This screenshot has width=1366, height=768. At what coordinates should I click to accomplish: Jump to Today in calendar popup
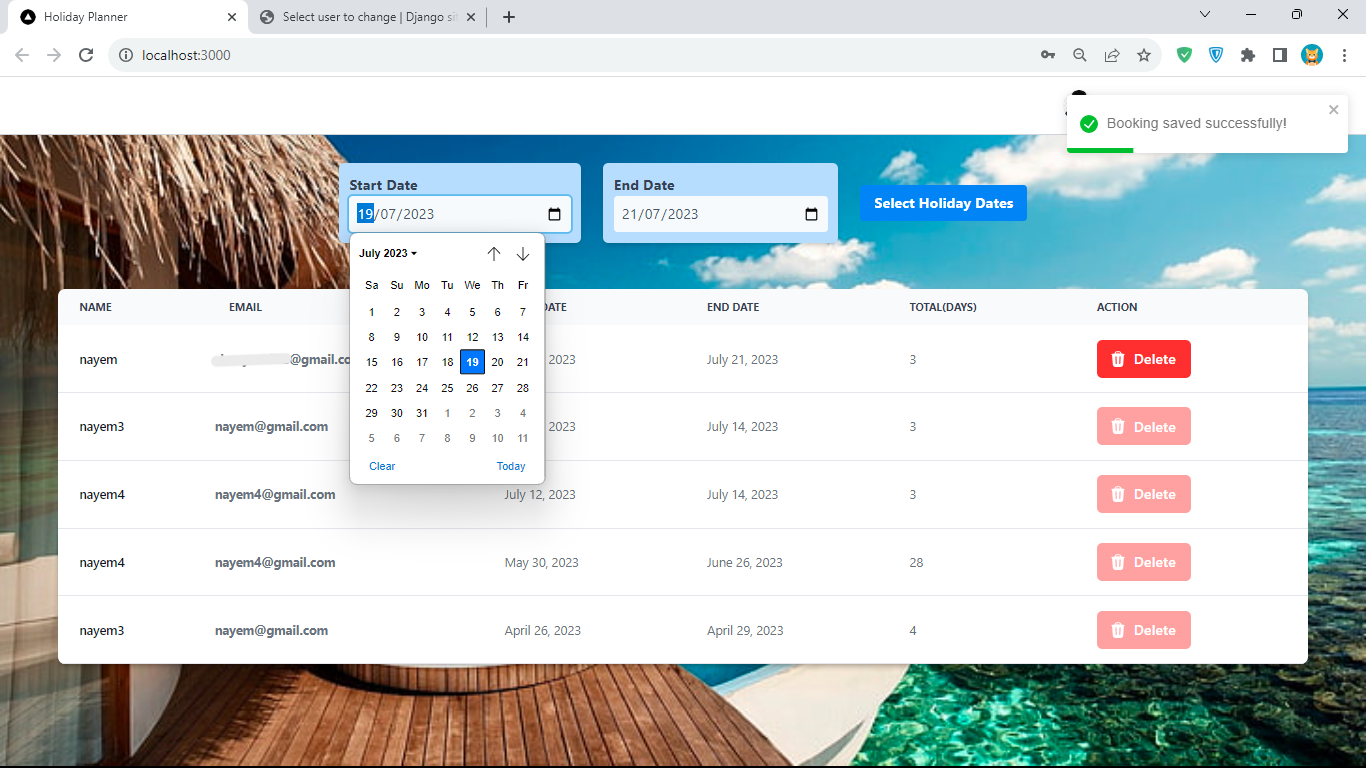point(511,466)
